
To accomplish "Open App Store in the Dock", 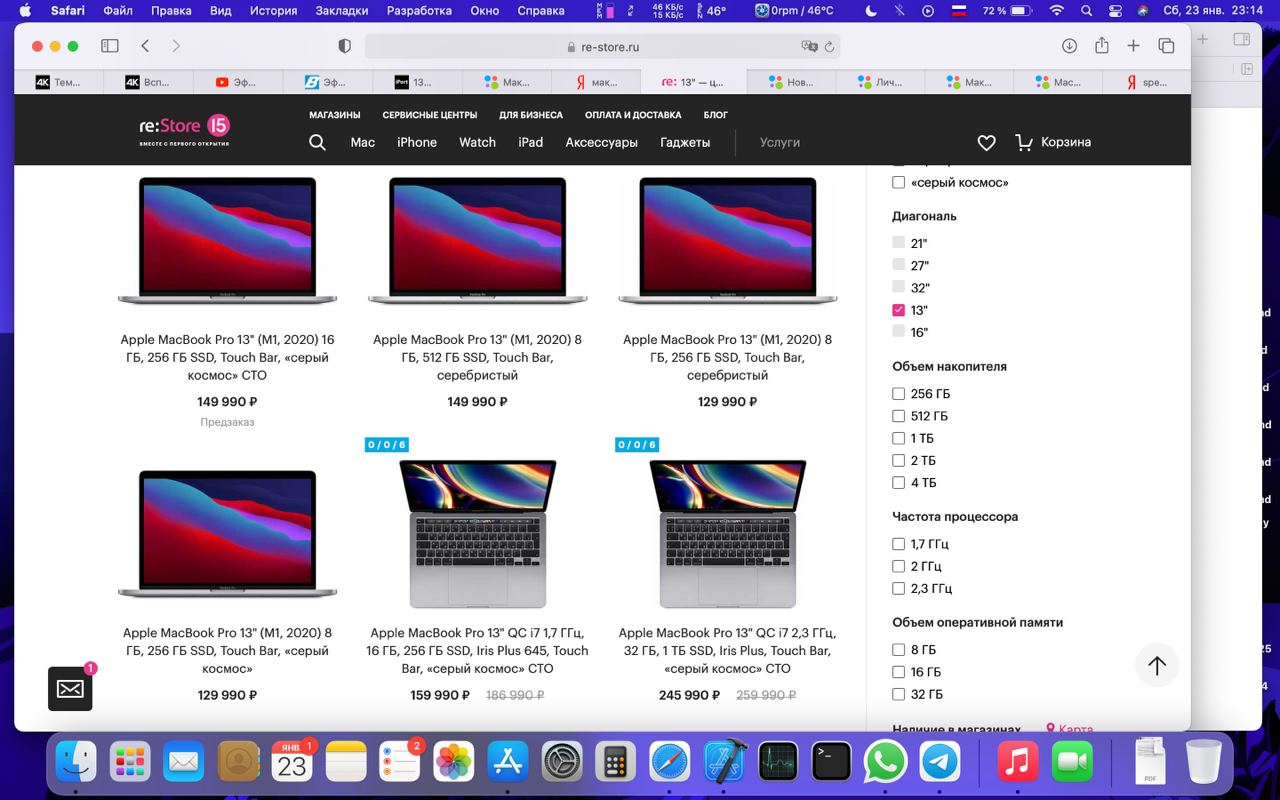I will pos(508,762).
